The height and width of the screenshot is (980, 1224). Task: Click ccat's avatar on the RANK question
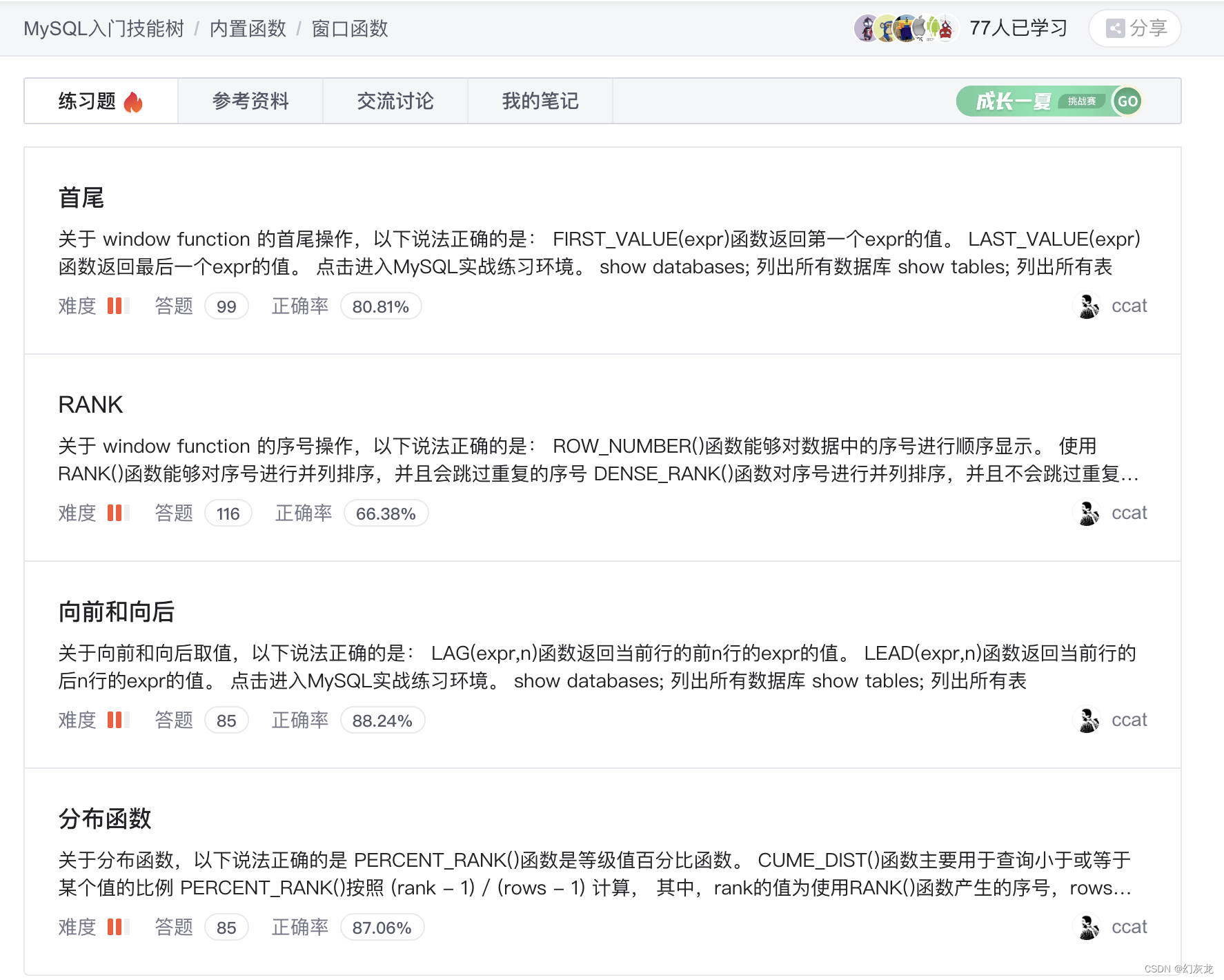coord(1088,513)
